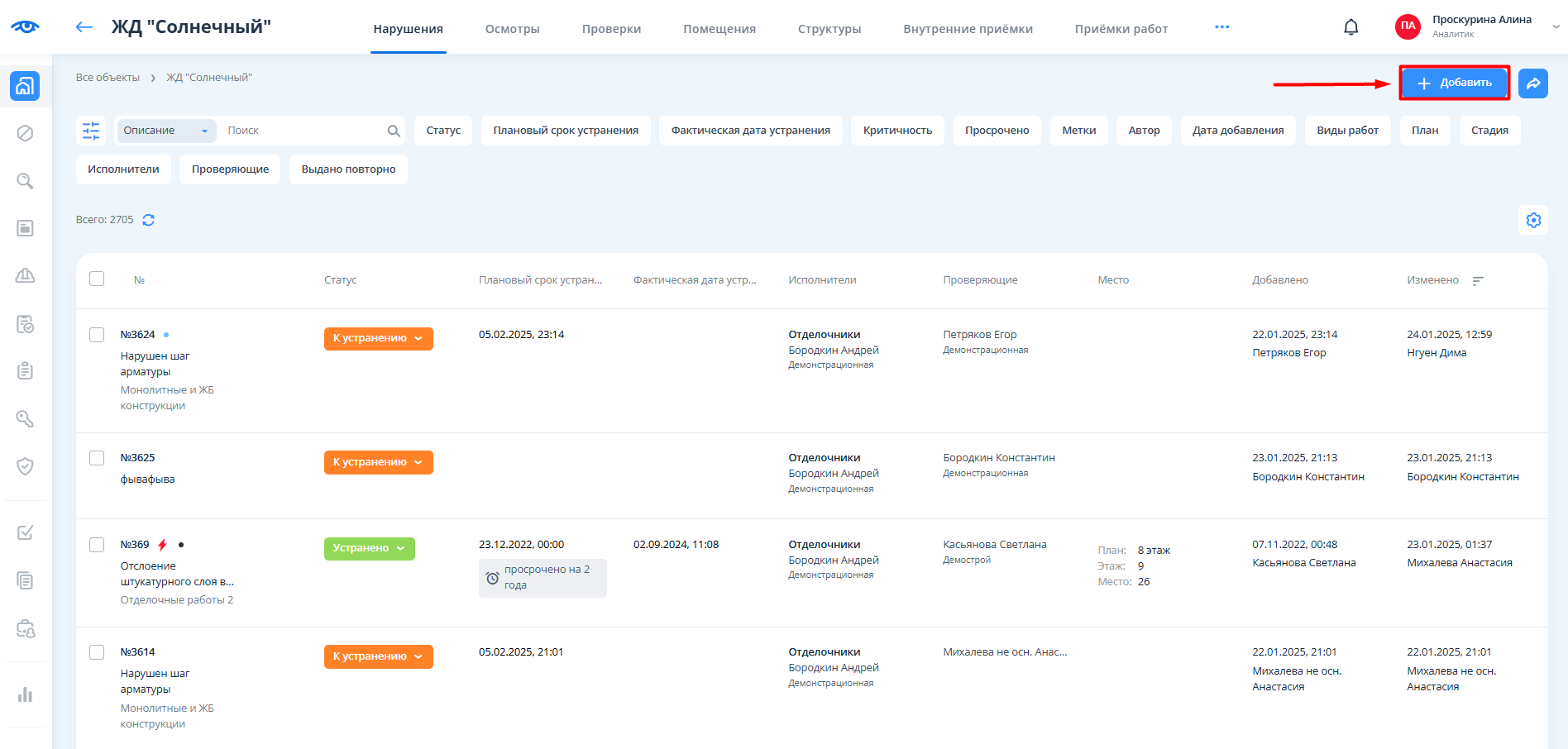Screen dimensions: 1568x749
Task: Click the search magnifier in sidebar
Action: pos(26,181)
